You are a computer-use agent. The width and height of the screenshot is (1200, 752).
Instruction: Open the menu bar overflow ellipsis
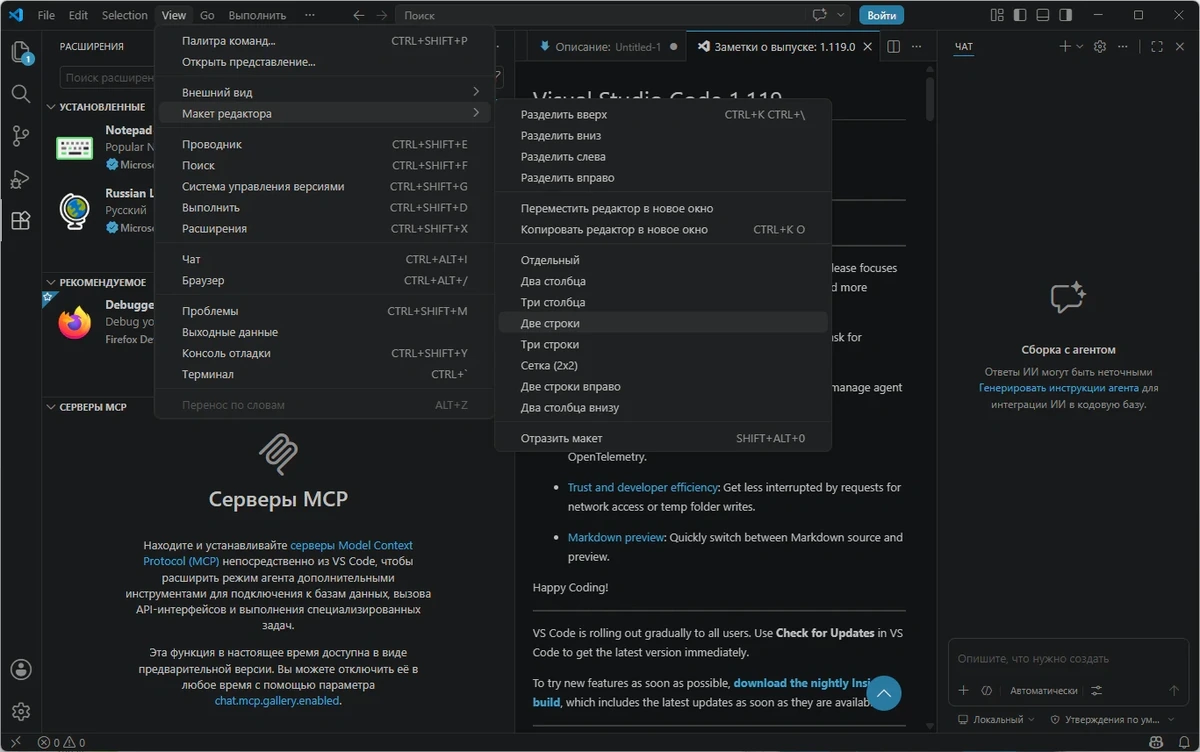pyautogui.click(x=310, y=15)
